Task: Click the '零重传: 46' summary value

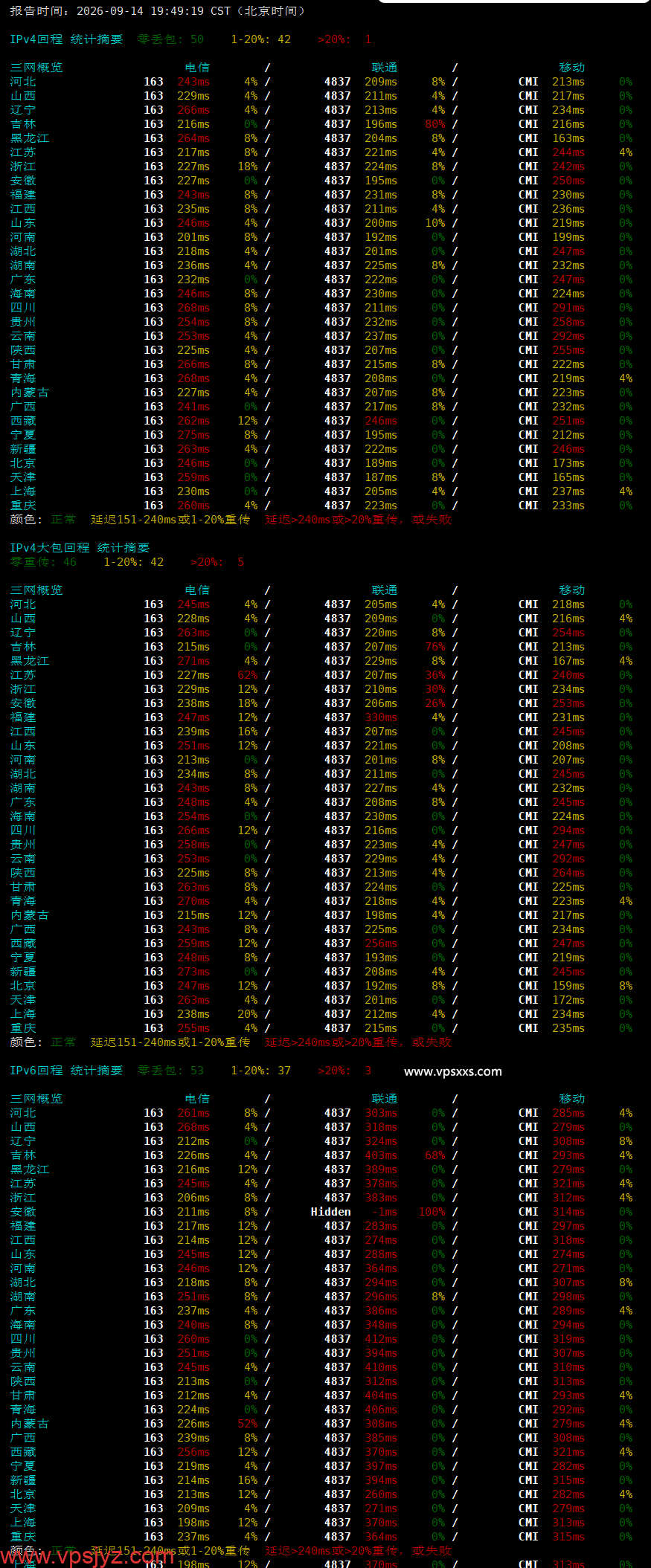Action: 43,562
